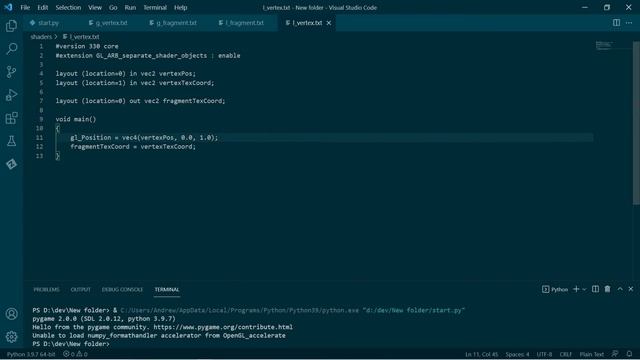Image resolution: width=640 pixels, height=360 pixels.
Task: Split the editor to the right
Action: click(x=616, y=23)
